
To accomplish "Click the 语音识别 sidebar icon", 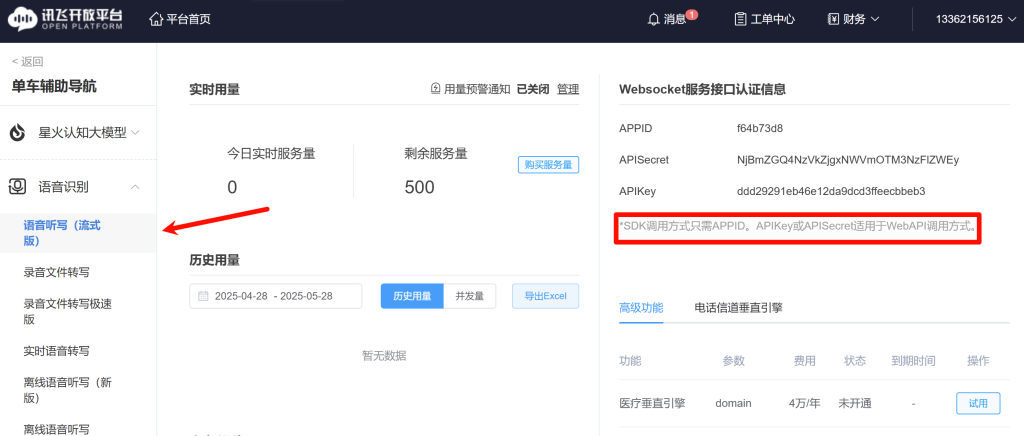I will pos(18,187).
